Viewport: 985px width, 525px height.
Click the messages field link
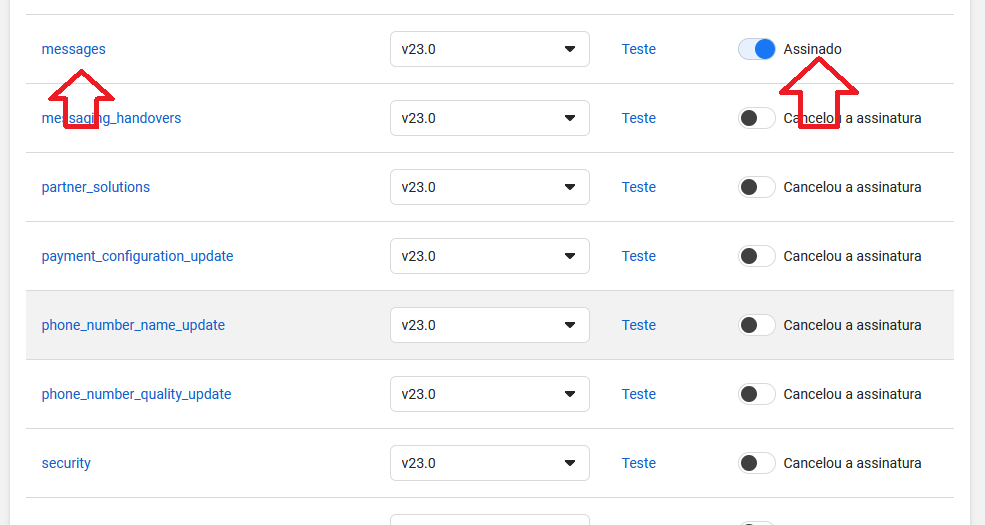point(73,49)
